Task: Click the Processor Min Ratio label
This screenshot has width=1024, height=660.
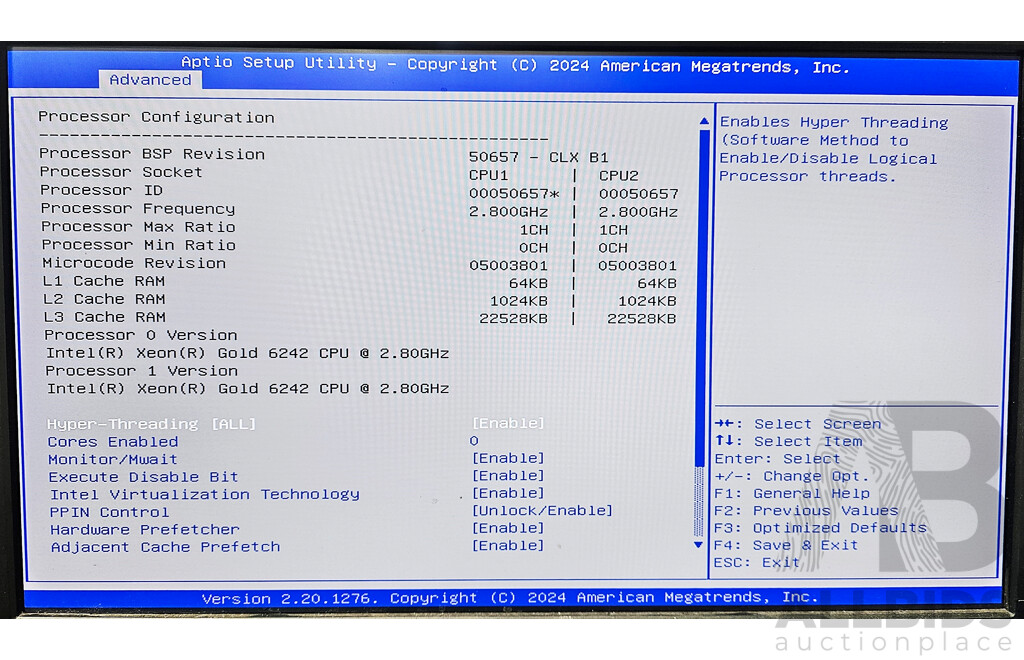Action: pos(138,245)
